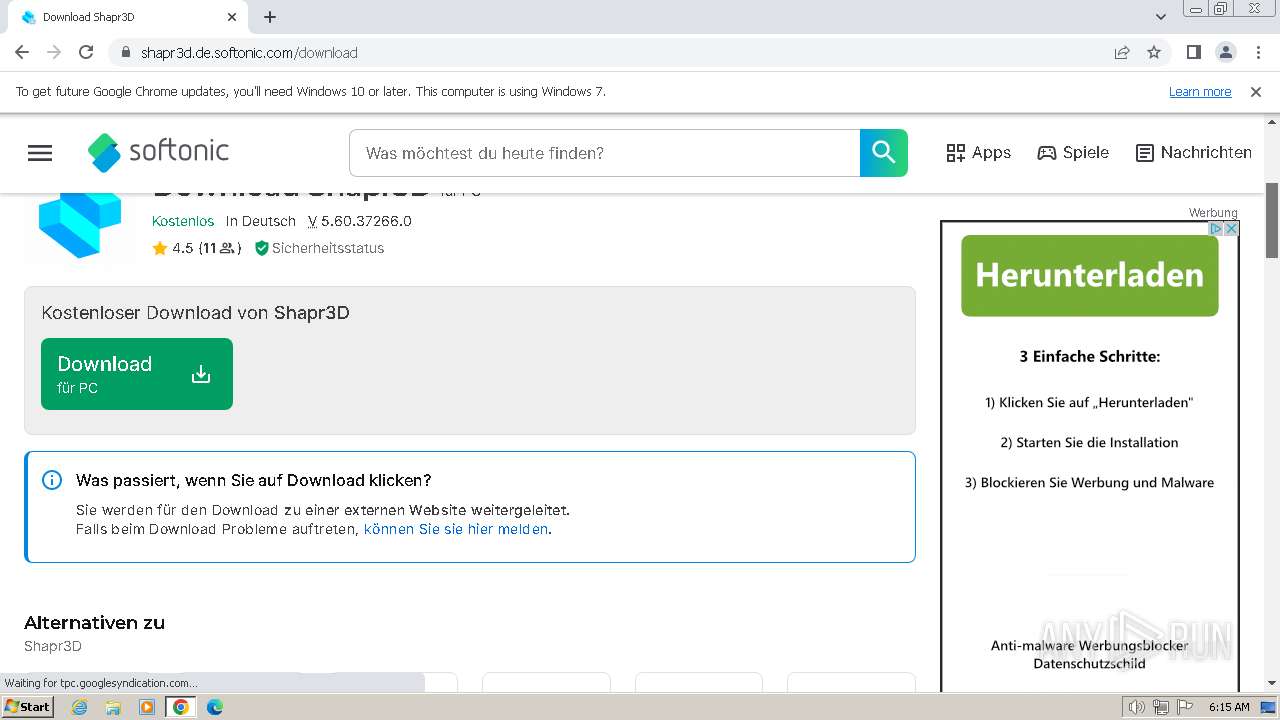Open the Chrome three-dot menu
1280x720 pixels.
pyautogui.click(x=1258, y=52)
